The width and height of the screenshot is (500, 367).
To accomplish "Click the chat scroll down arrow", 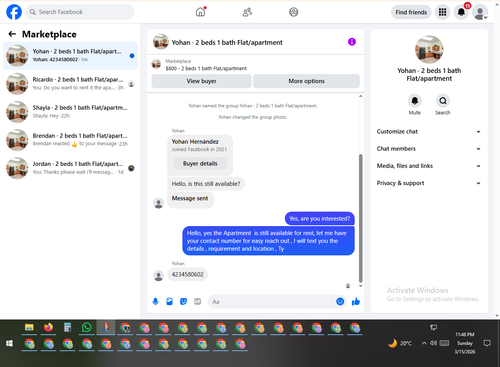I will tap(360, 286).
